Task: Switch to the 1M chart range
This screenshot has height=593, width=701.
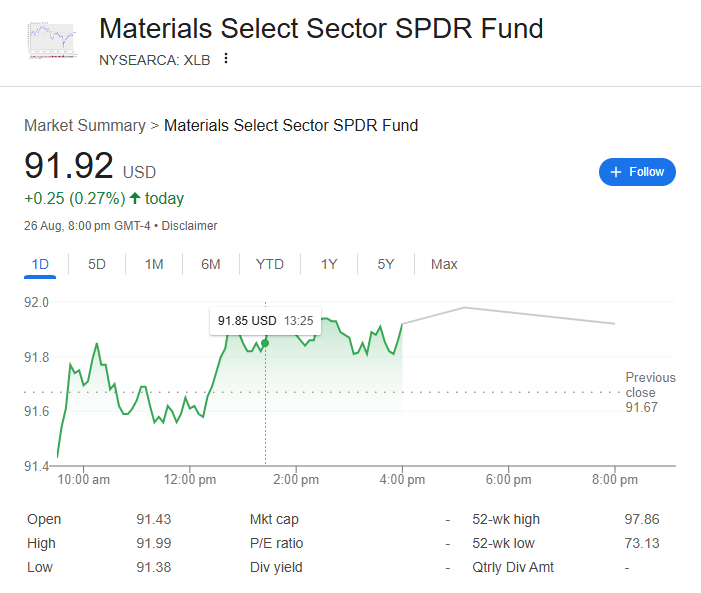Action: point(154,264)
